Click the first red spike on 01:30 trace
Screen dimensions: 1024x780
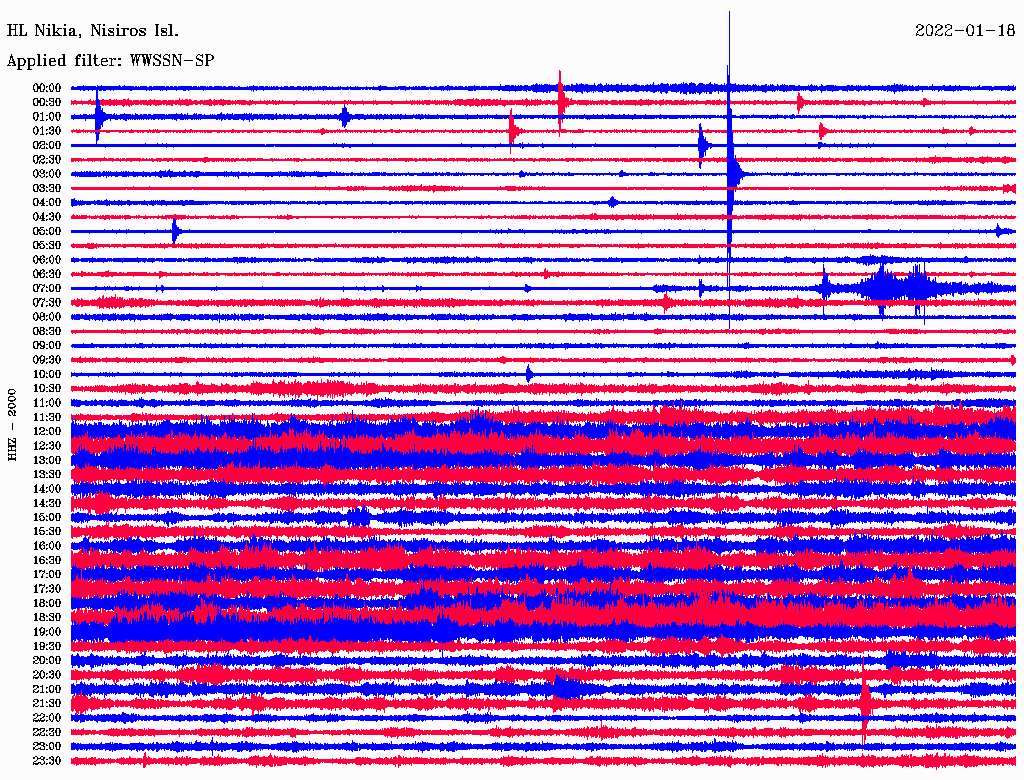click(x=512, y=130)
